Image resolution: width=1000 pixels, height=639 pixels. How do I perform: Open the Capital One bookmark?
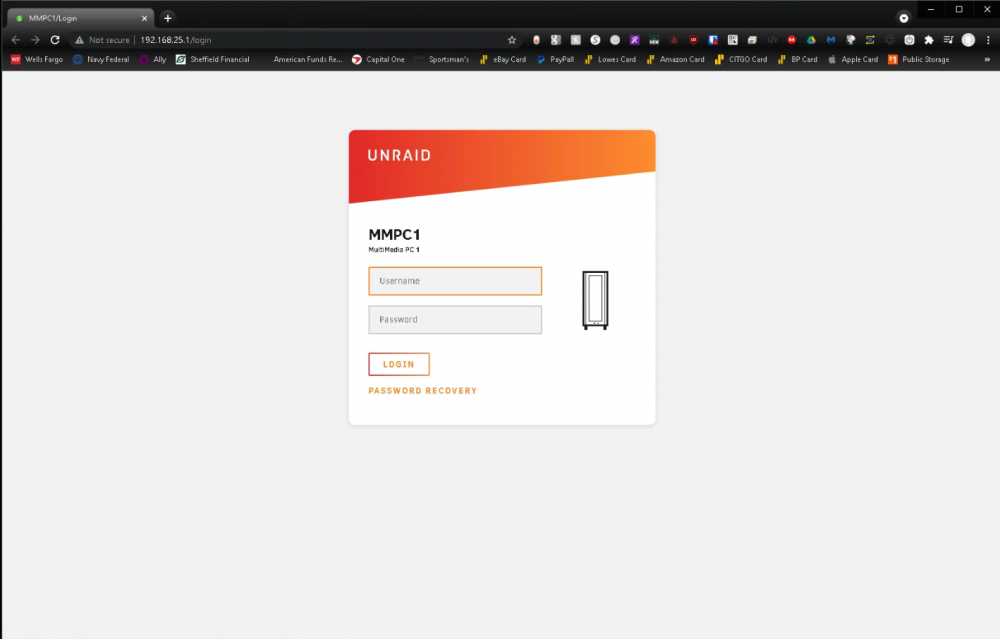[378, 59]
